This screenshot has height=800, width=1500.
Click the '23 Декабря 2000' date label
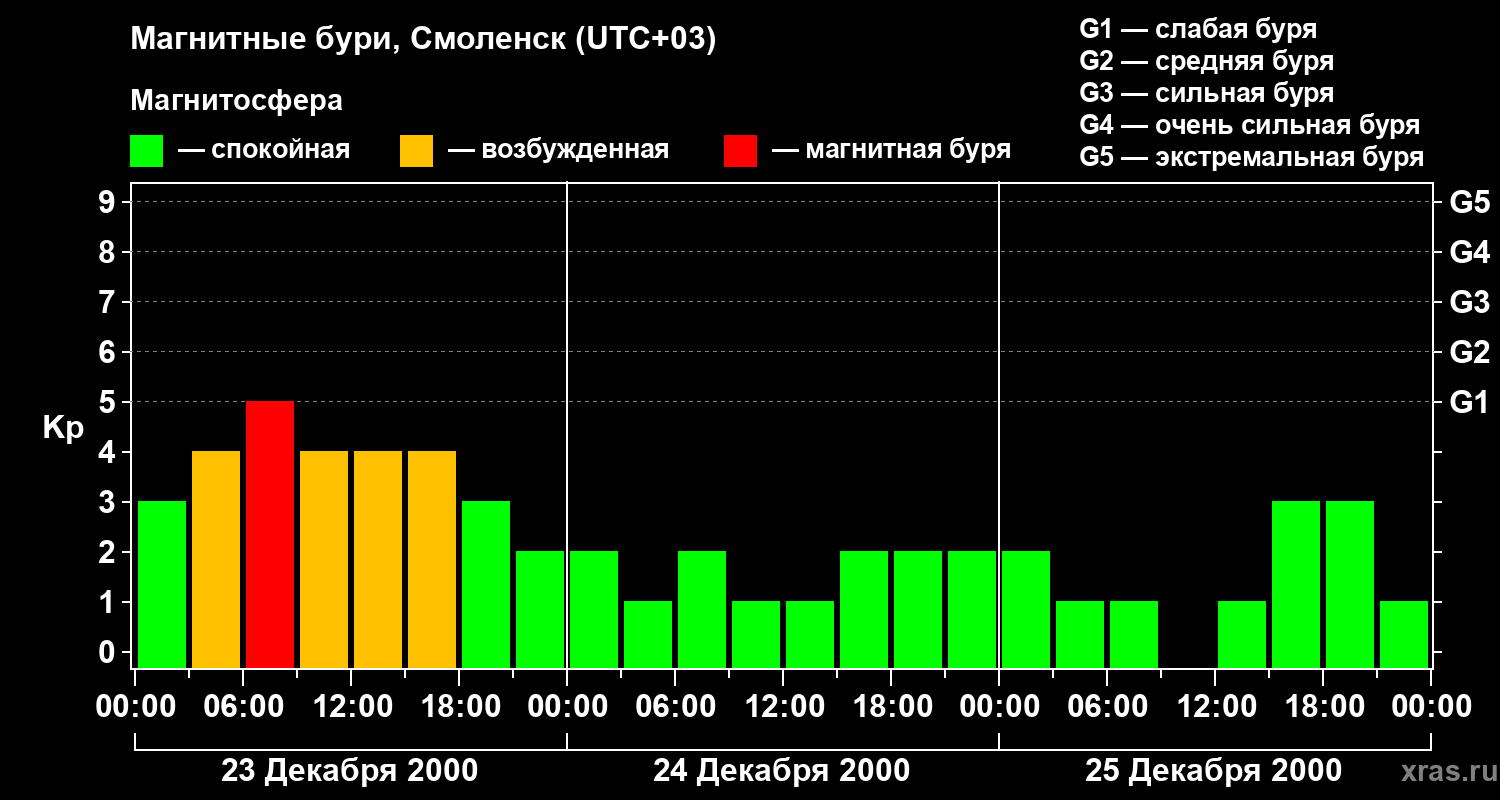(350, 771)
